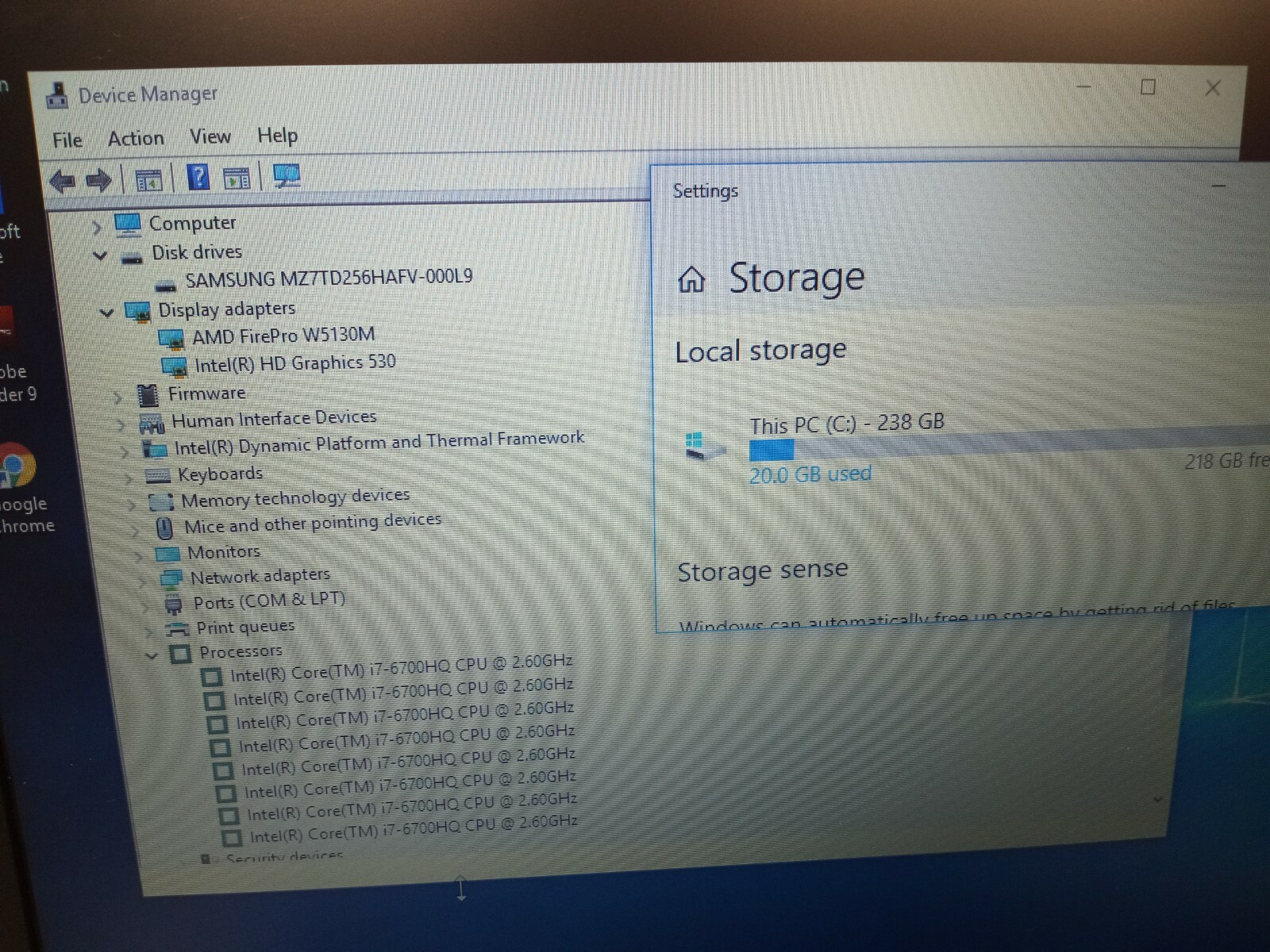Select the first i7-6700HQ processor entry
1270x952 pixels.
point(401,668)
